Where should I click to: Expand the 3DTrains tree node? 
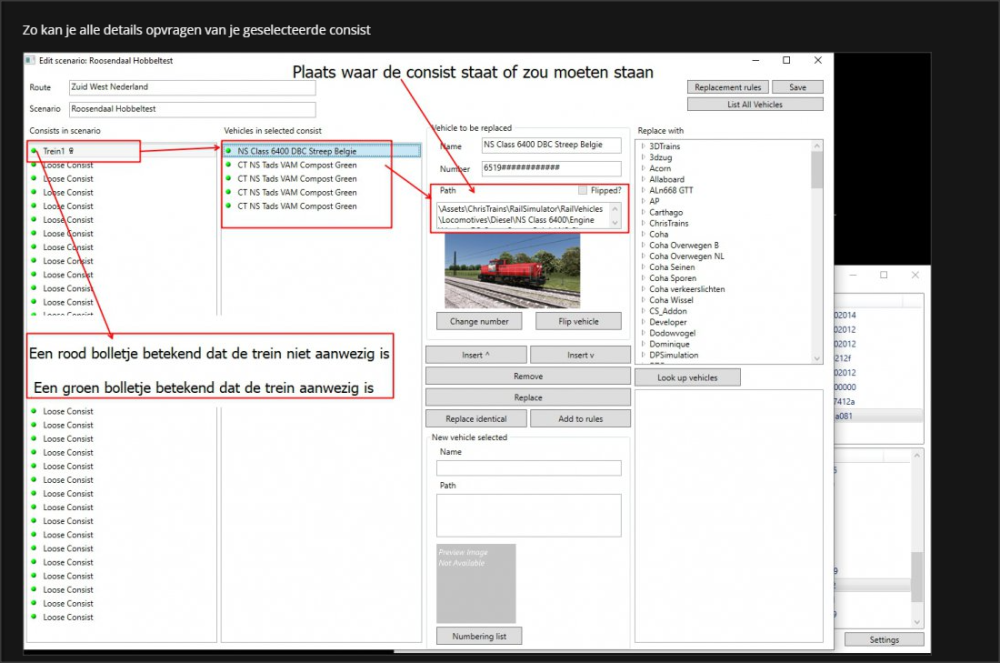[x=642, y=147]
